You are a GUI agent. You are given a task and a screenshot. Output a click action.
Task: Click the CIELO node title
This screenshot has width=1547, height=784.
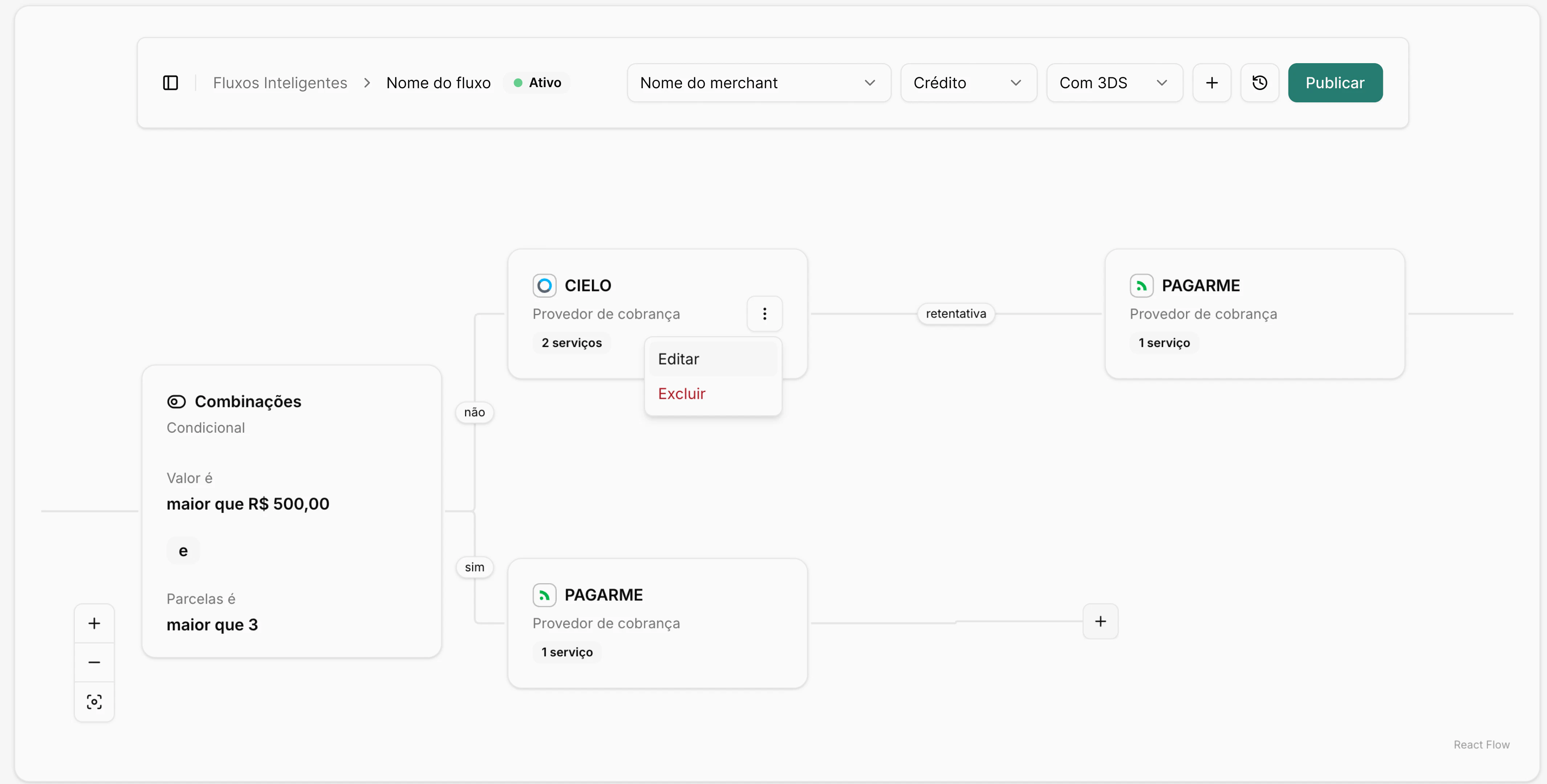[588, 286]
